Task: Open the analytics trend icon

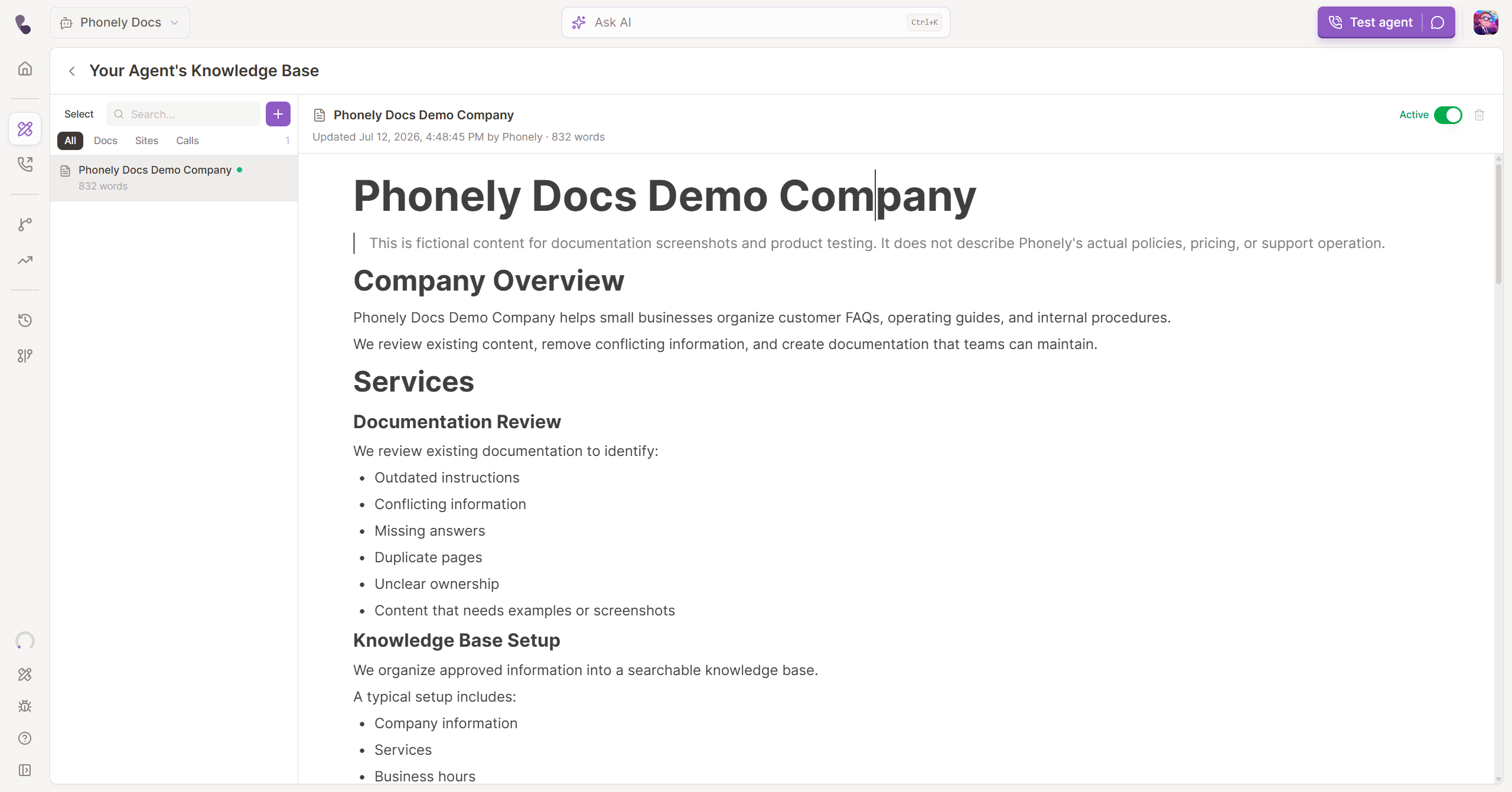Action: pyautogui.click(x=25, y=260)
